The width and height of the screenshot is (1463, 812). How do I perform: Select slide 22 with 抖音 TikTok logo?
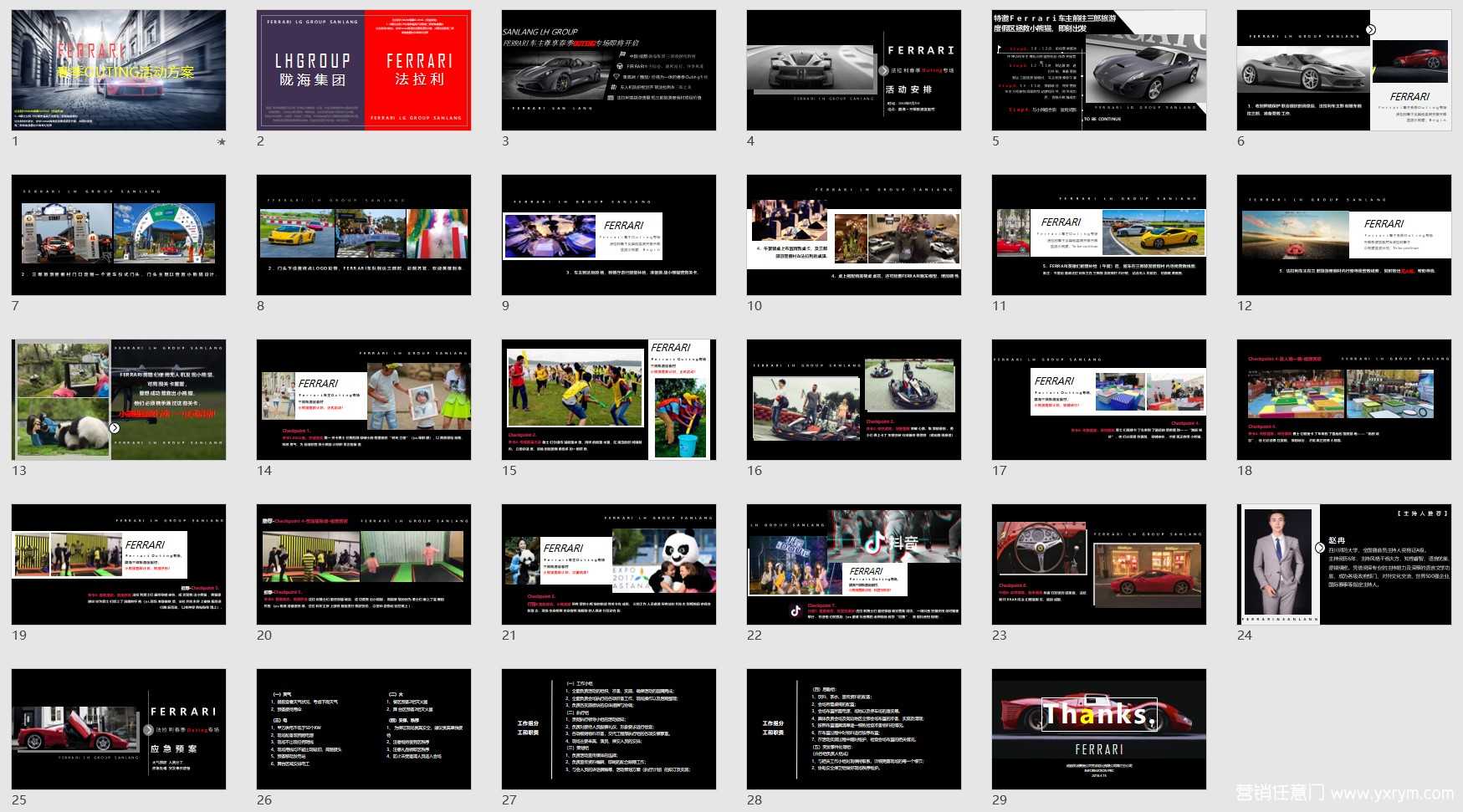point(854,564)
